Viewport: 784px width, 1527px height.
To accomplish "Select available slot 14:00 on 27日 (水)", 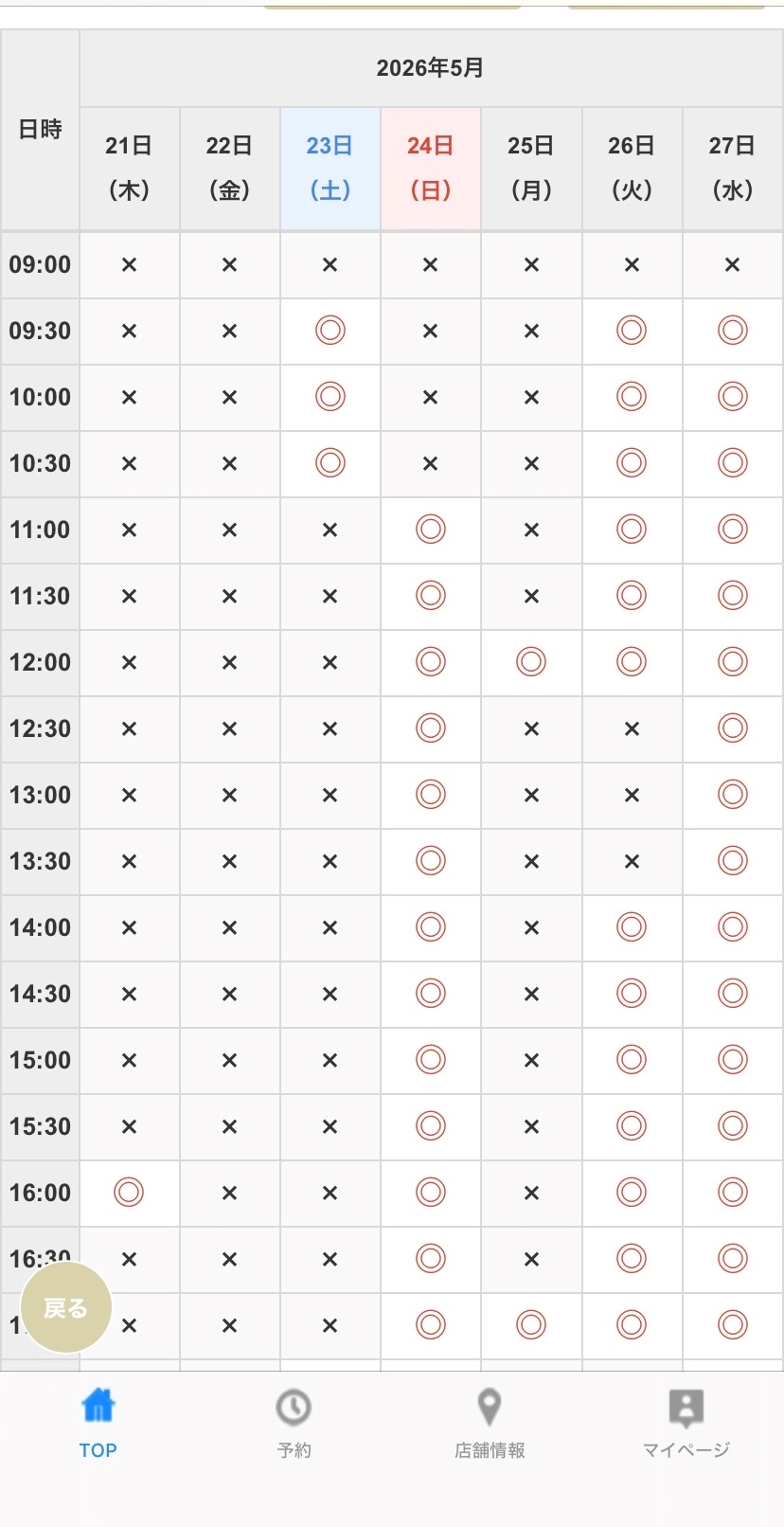I will coord(732,926).
